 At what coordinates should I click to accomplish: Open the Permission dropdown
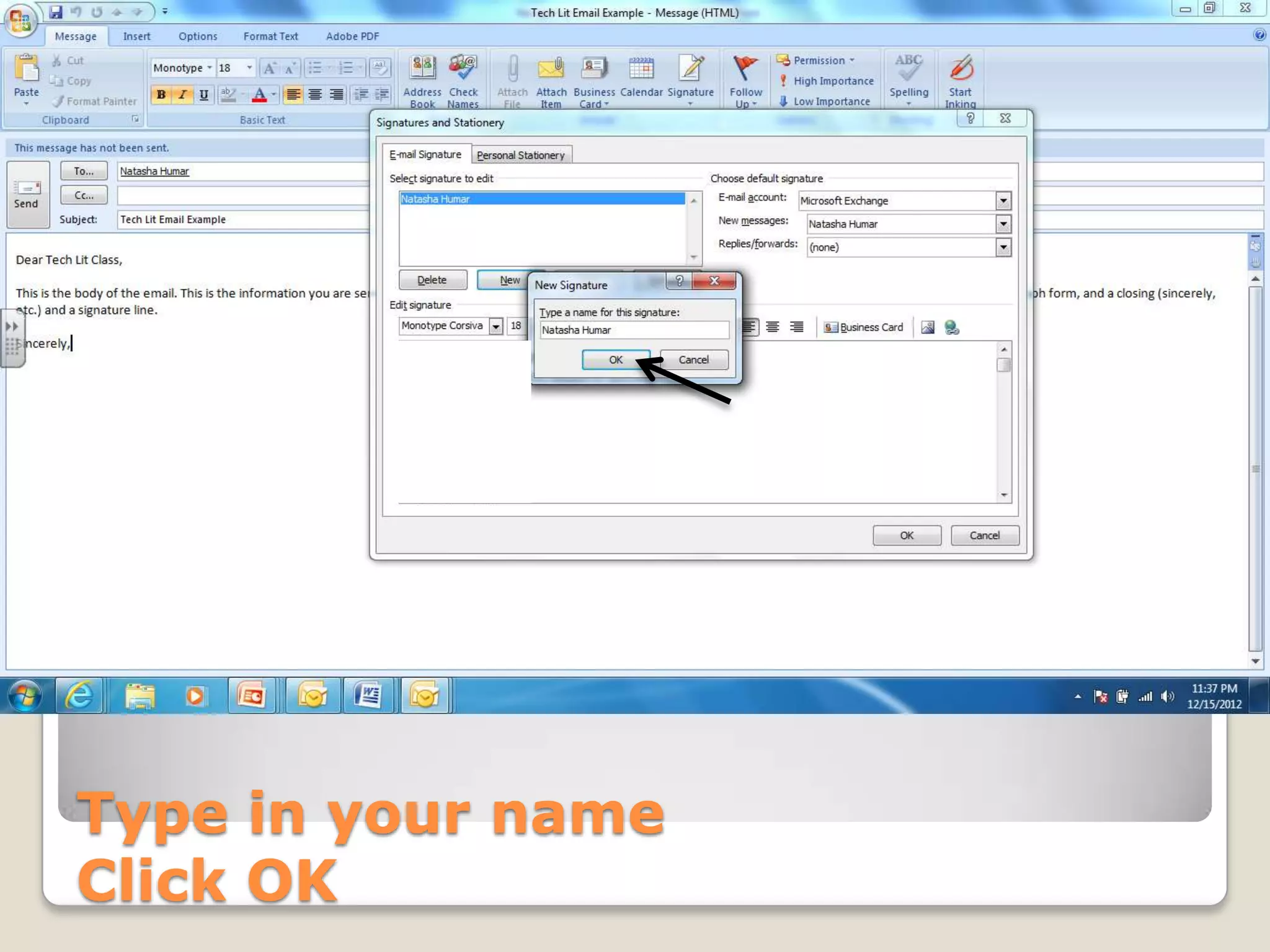coord(815,60)
